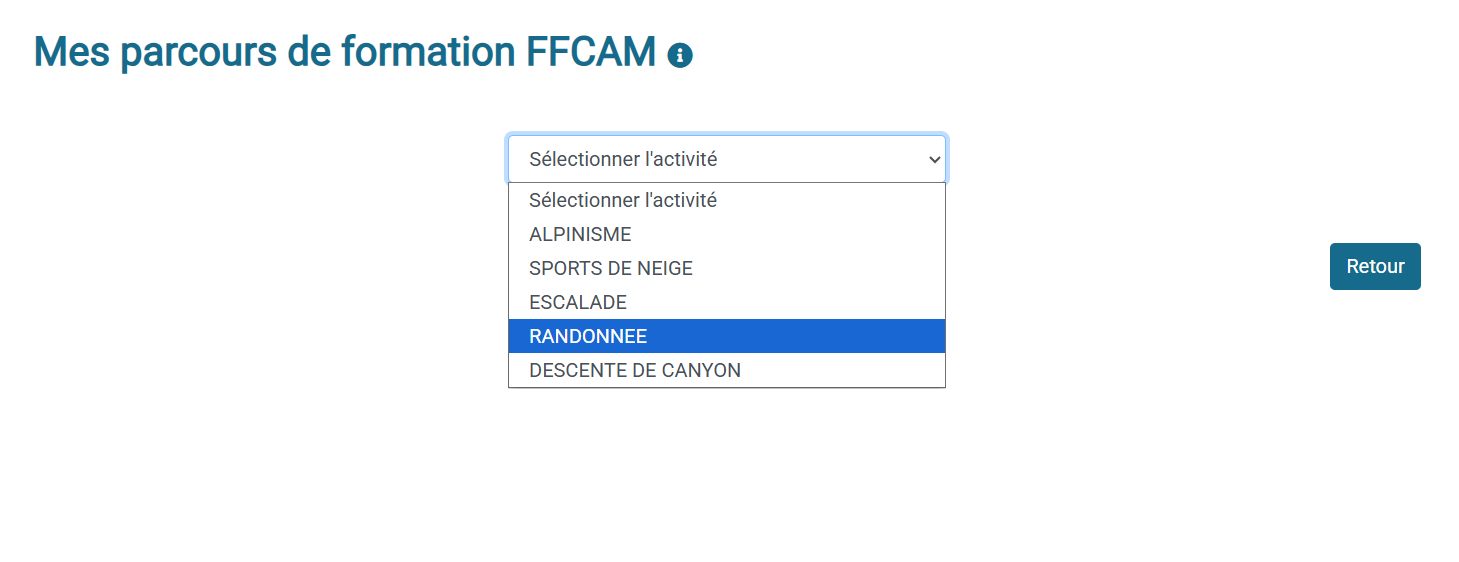This screenshot has width=1459, height=562.
Task: Select the canyoning entry at list bottom
Action: point(635,370)
